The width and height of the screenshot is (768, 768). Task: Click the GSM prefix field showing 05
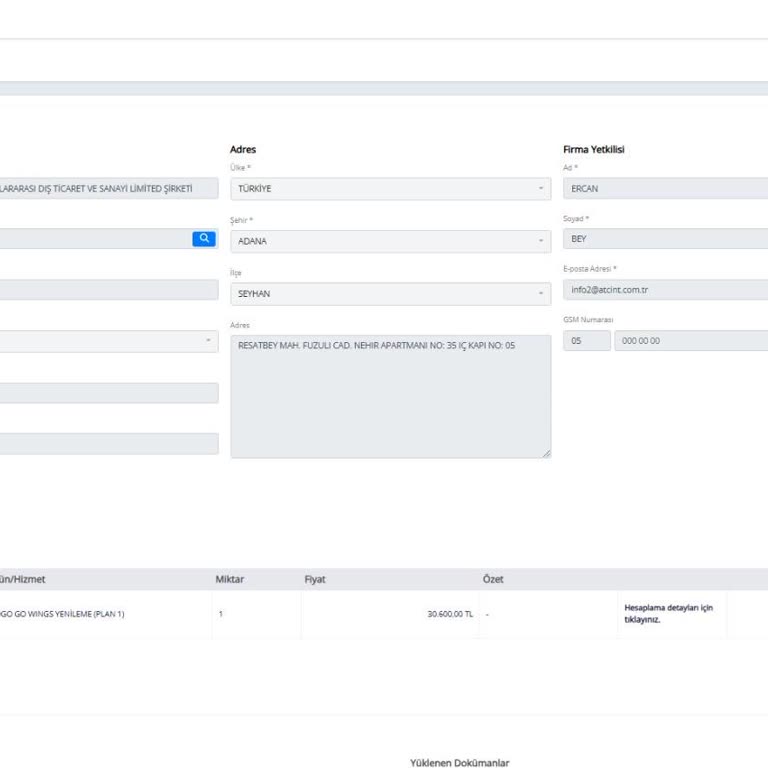tap(586, 341)
